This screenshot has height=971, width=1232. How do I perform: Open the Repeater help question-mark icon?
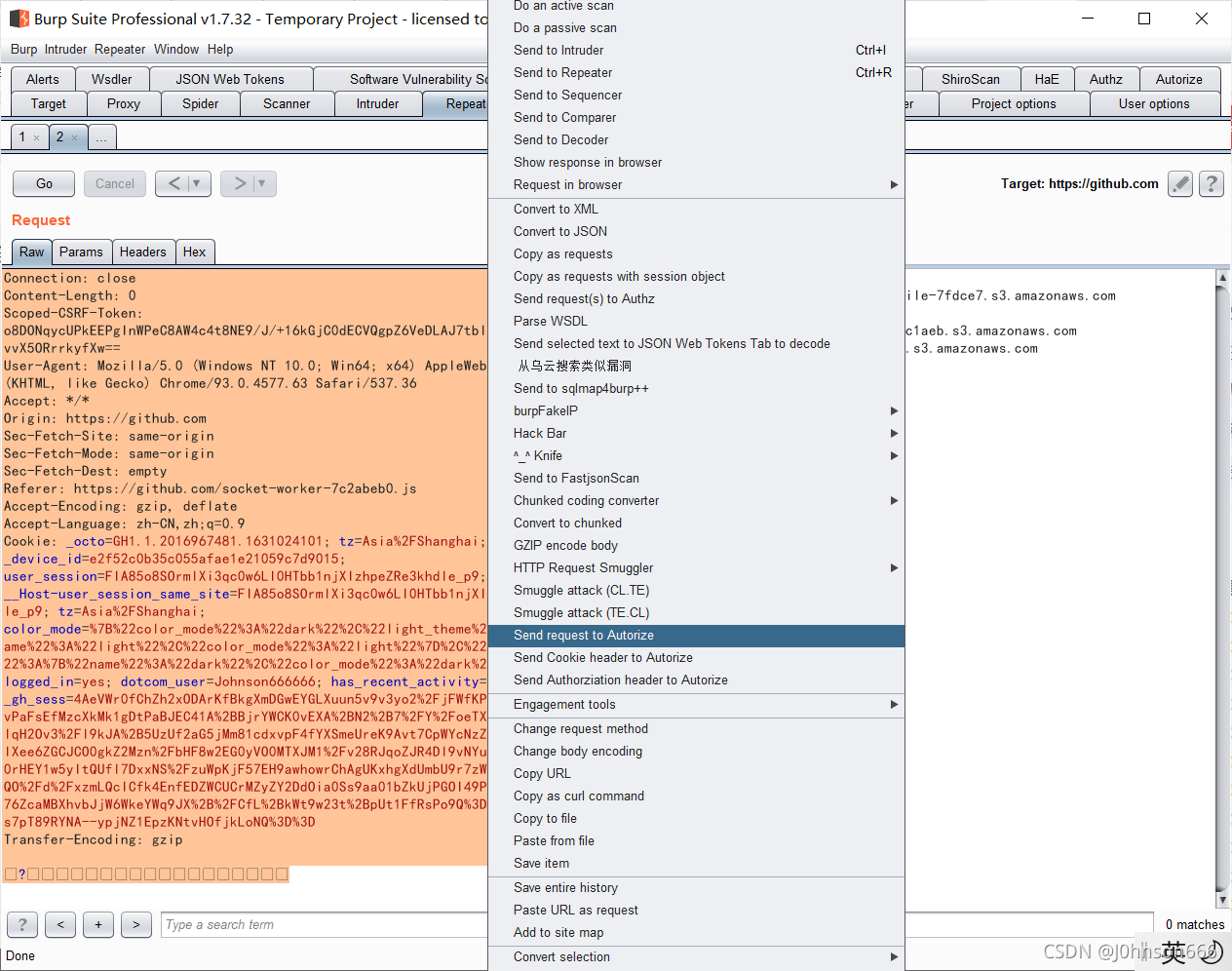click(1212, 183)
